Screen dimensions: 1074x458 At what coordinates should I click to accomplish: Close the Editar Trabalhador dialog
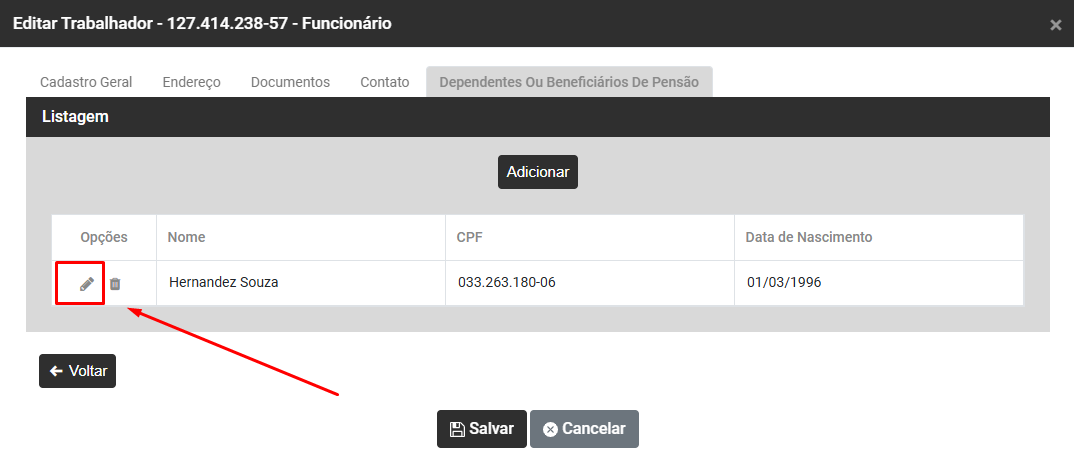click(1055, 25)
